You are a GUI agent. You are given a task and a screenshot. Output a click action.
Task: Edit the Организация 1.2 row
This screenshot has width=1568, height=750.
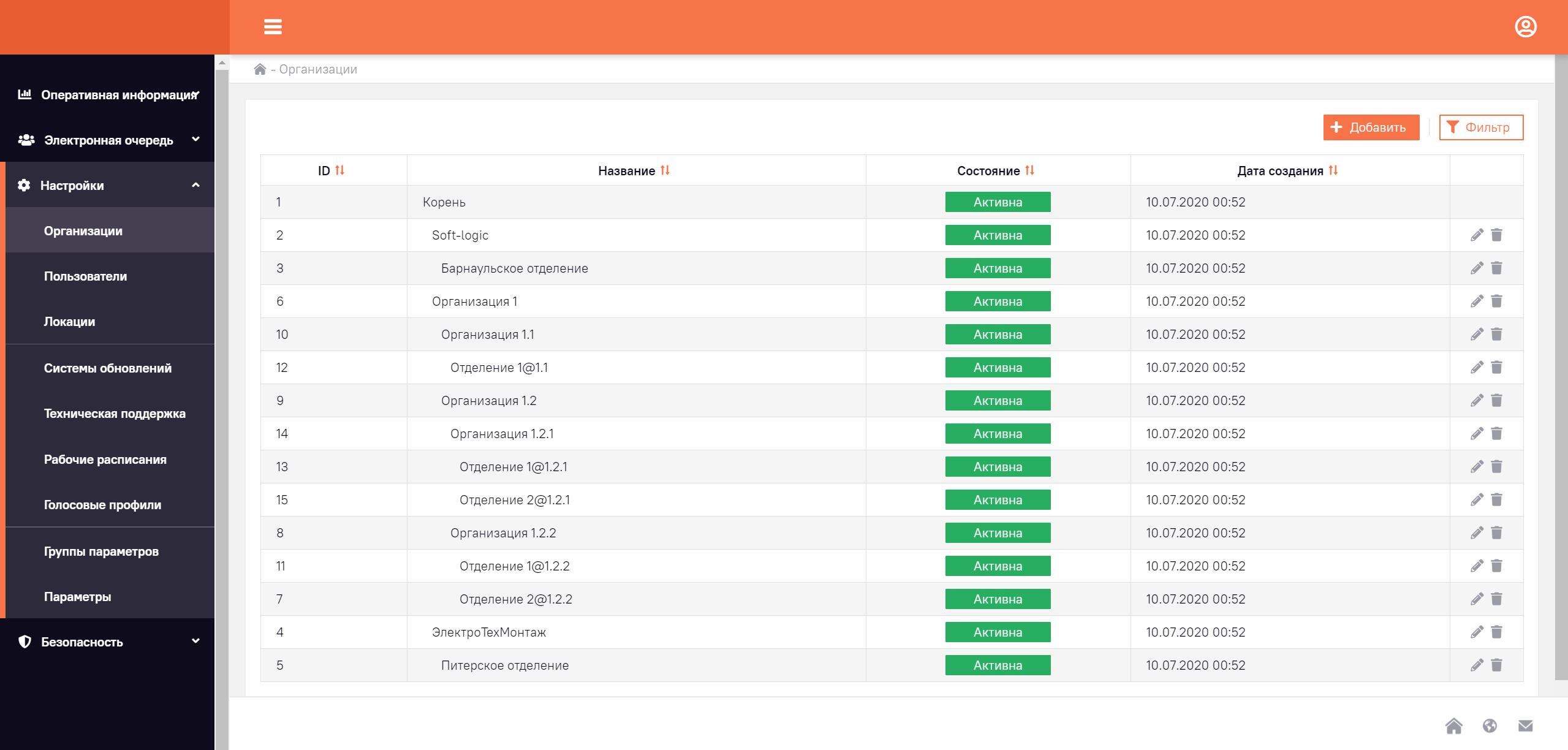coord(1477,401)
